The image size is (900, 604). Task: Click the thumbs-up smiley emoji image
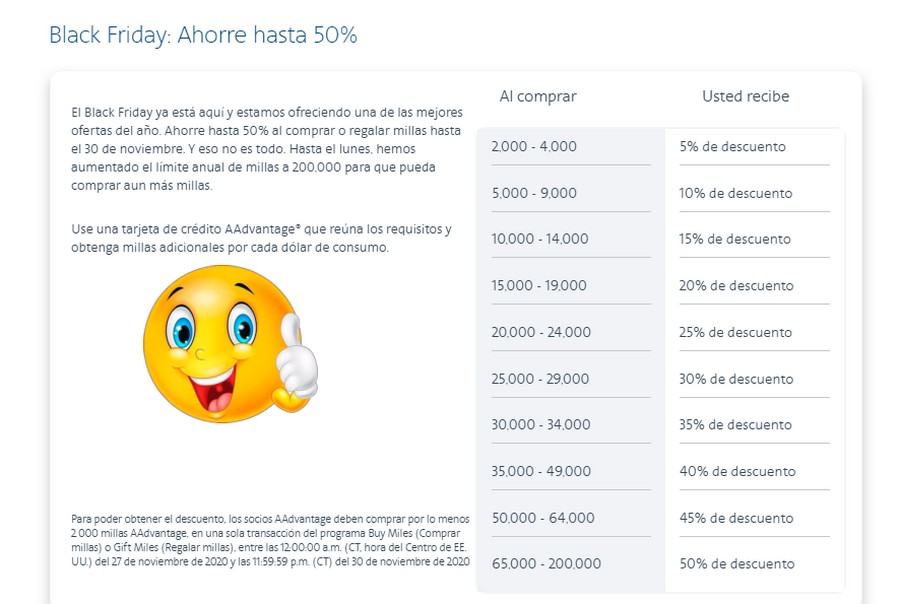(x=230, y=344)
